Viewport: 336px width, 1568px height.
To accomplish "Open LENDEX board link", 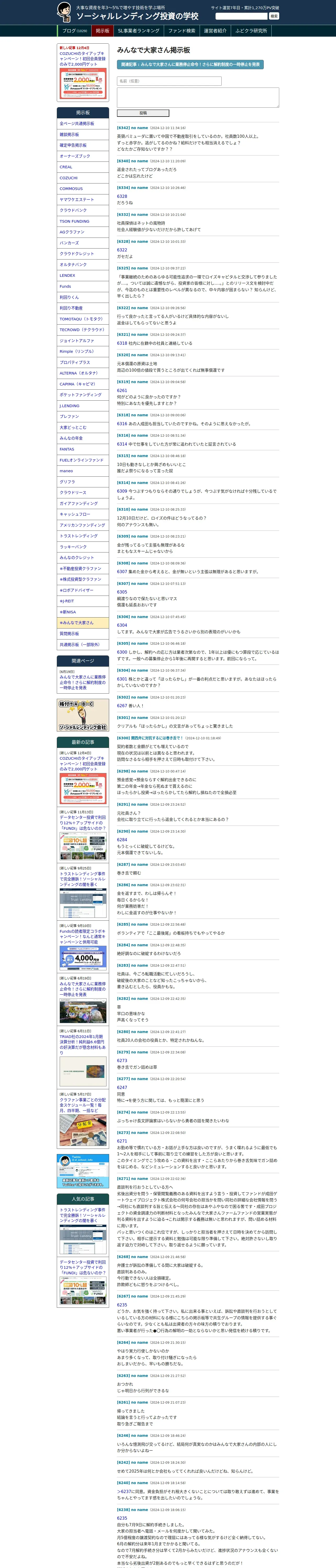I will tap(83, 276).
